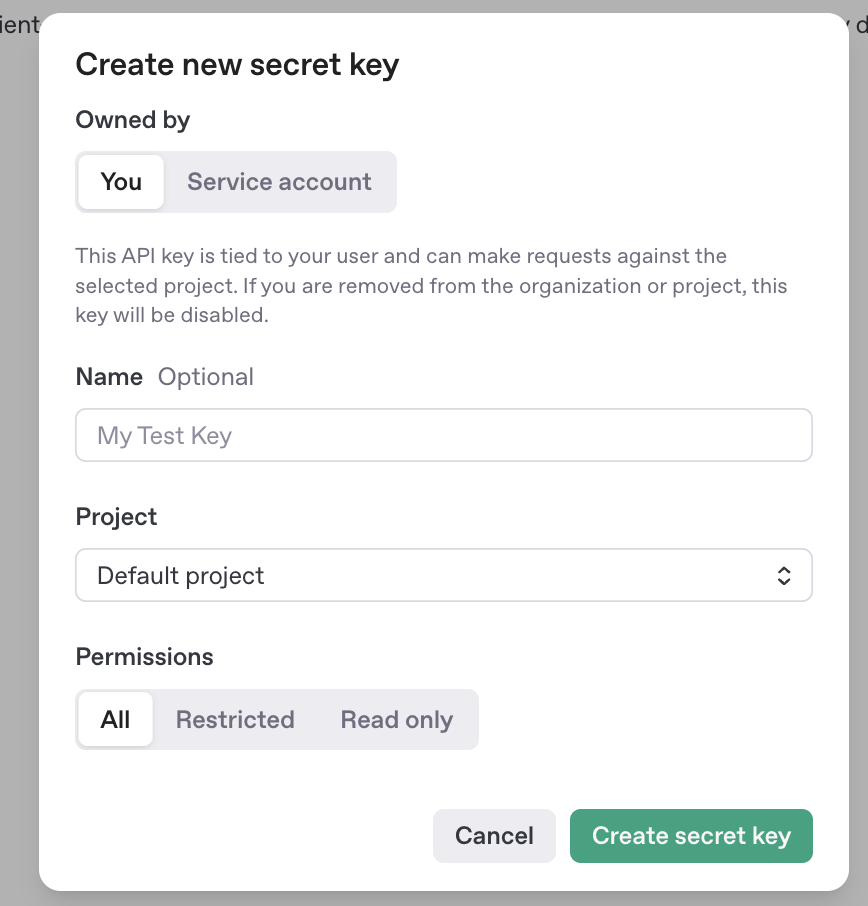Open the Project combo box
The width and height of the screenshot is (868, 906).
(x=443, y=576)
